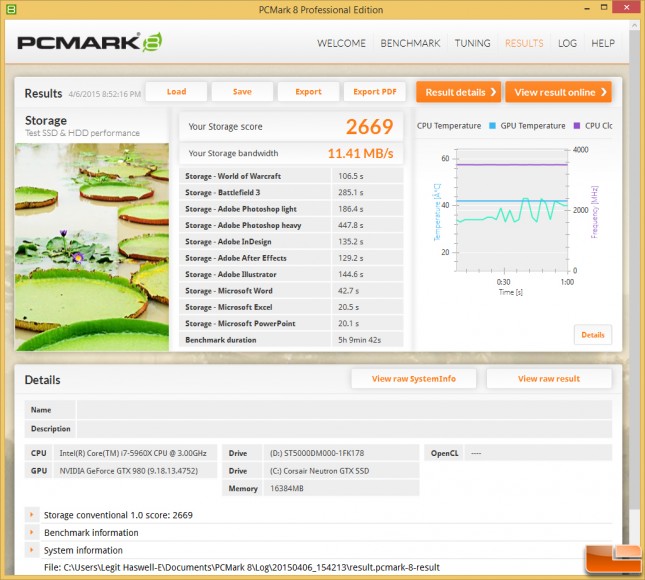This screenshot has height=580, width=645.
Task: Click View raw result button
Action: point(549,379)
